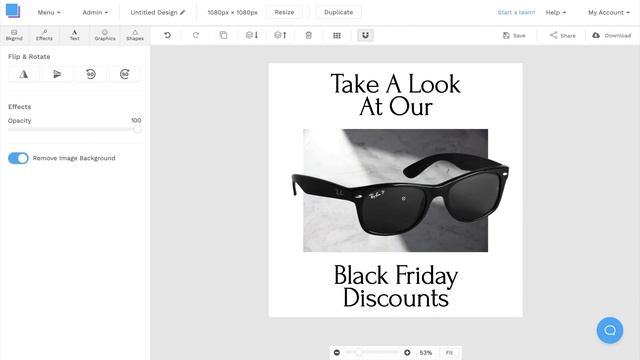Click the trash delete icon
Image resolution: width=640 pixels, height=360 pixels.
[309, 35]
